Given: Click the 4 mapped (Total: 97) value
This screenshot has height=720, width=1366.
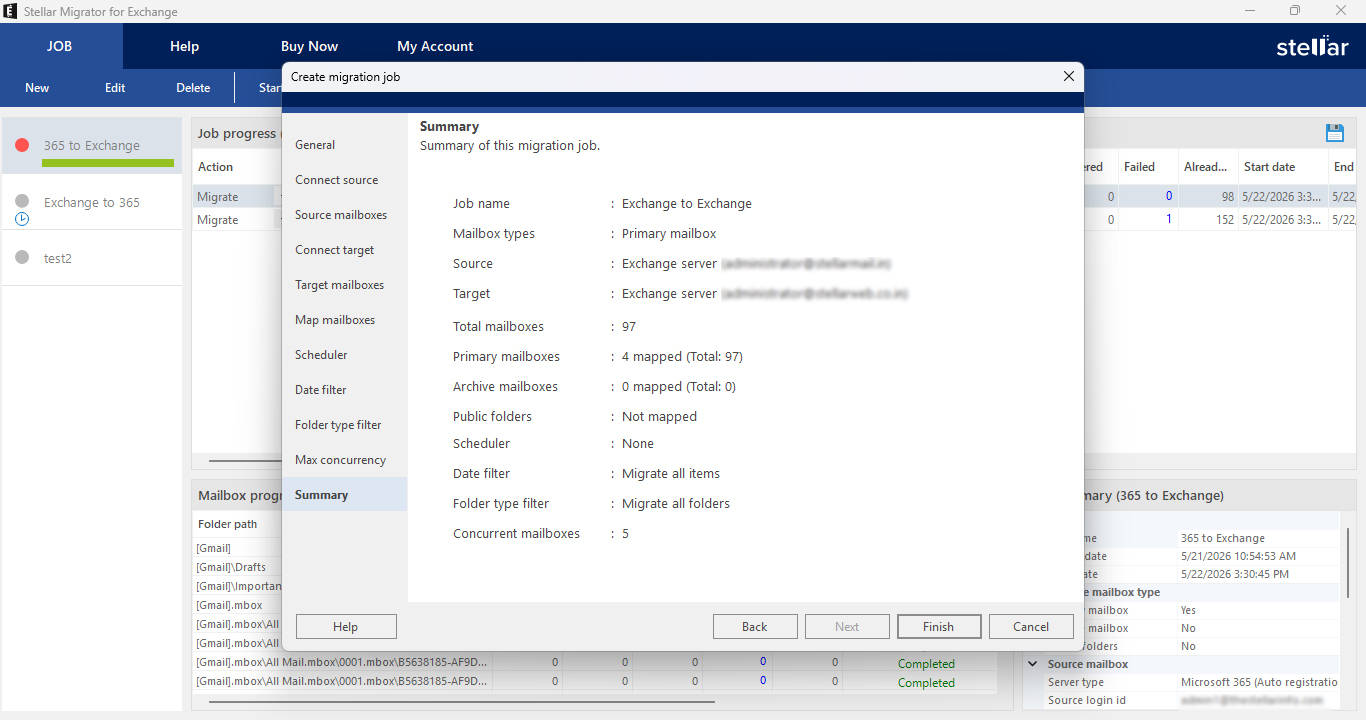Looking at the screenshot, I should pyautogui.click(x=682, y=357).
